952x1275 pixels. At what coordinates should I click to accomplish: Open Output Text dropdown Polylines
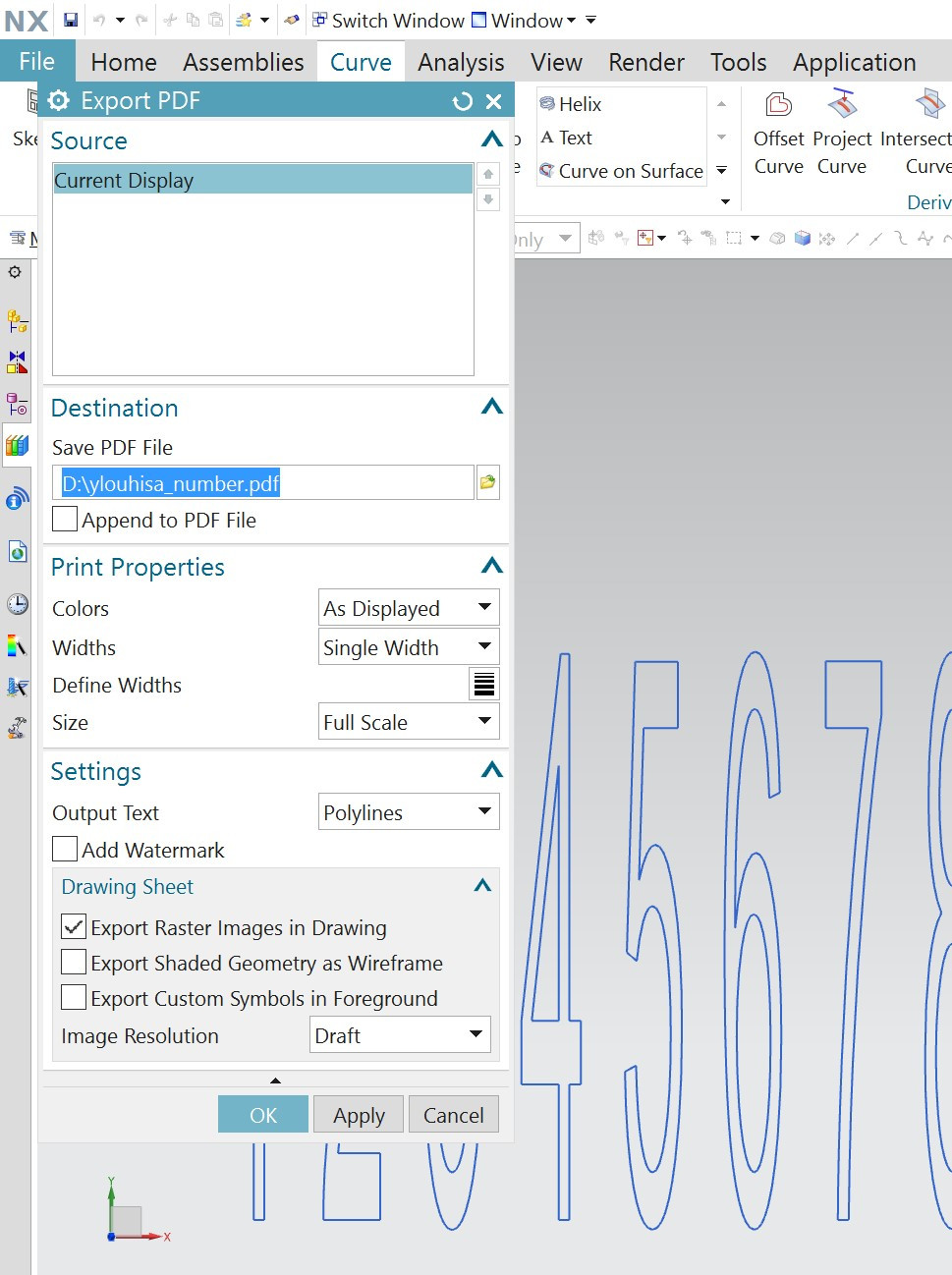(x=409, y=812)
